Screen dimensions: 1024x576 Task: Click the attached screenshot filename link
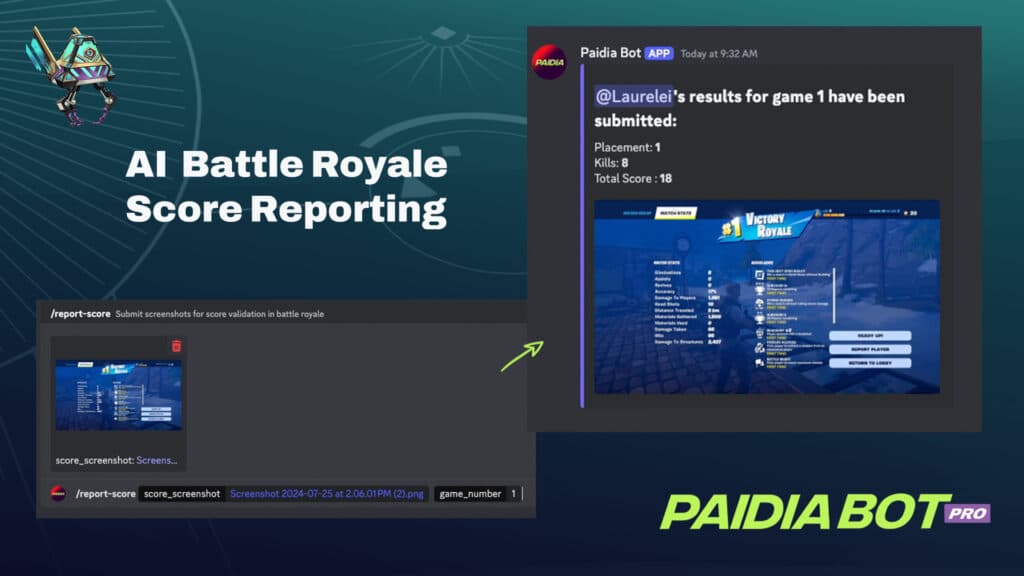pos(327,493)
